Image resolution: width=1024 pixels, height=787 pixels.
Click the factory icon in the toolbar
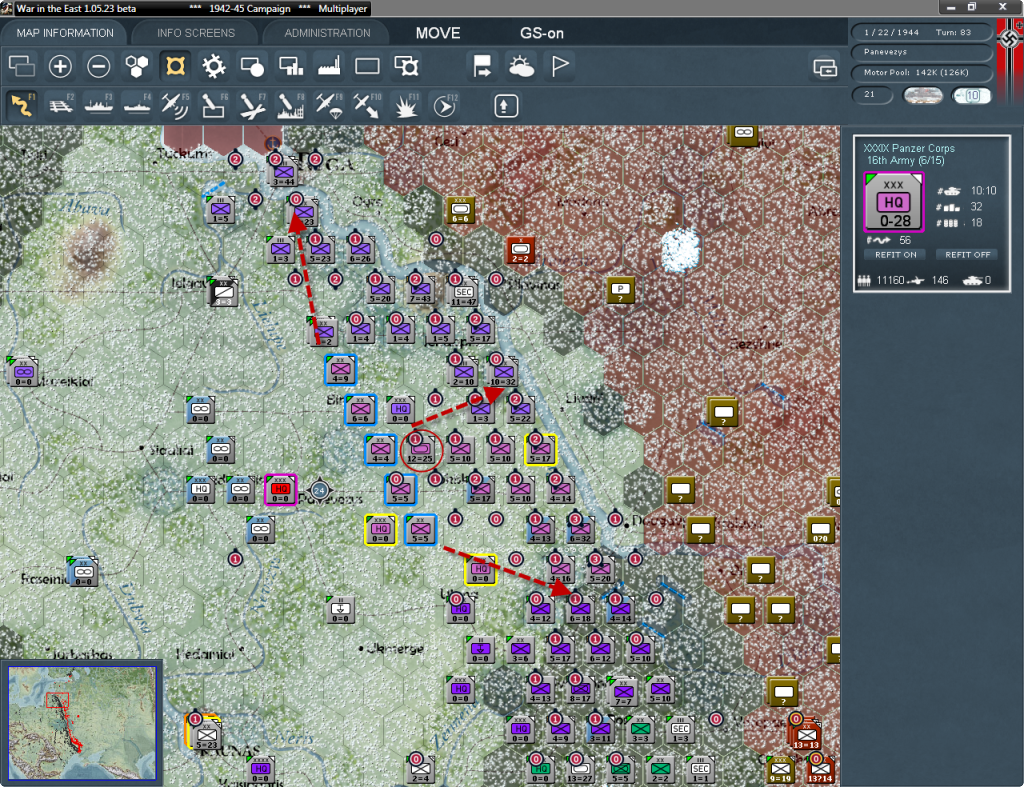coord(329,66)
